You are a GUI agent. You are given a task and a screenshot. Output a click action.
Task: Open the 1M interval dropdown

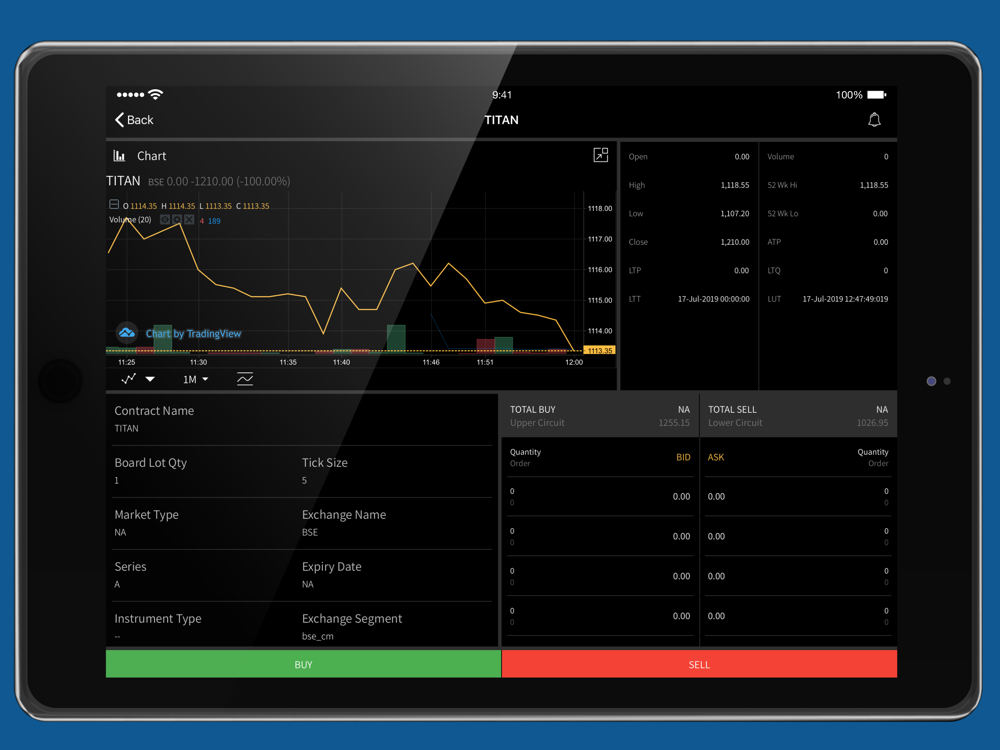[196, 379]
